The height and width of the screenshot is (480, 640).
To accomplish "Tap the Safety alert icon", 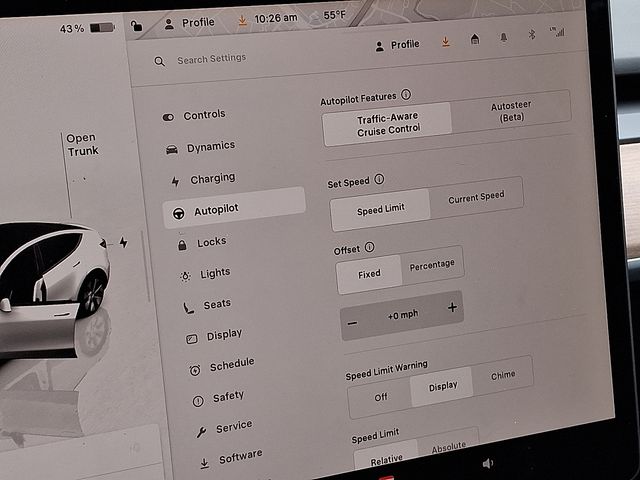I will tap(198, 401).
